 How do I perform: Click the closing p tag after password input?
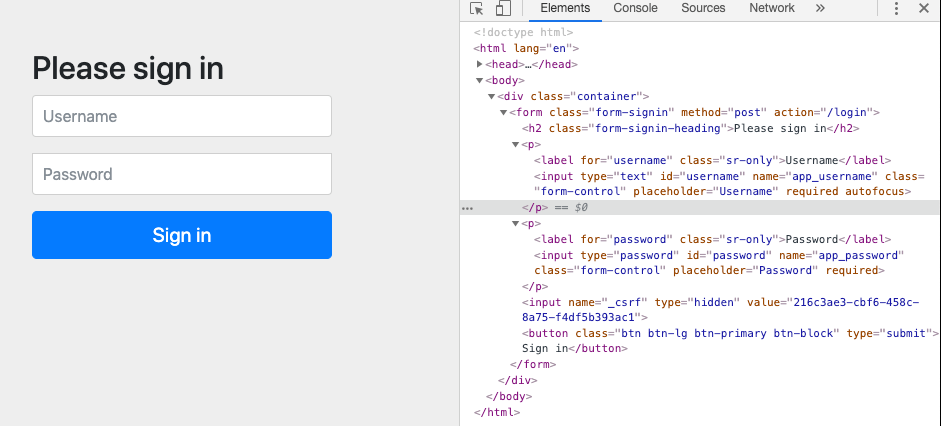(x=535, y=287)
